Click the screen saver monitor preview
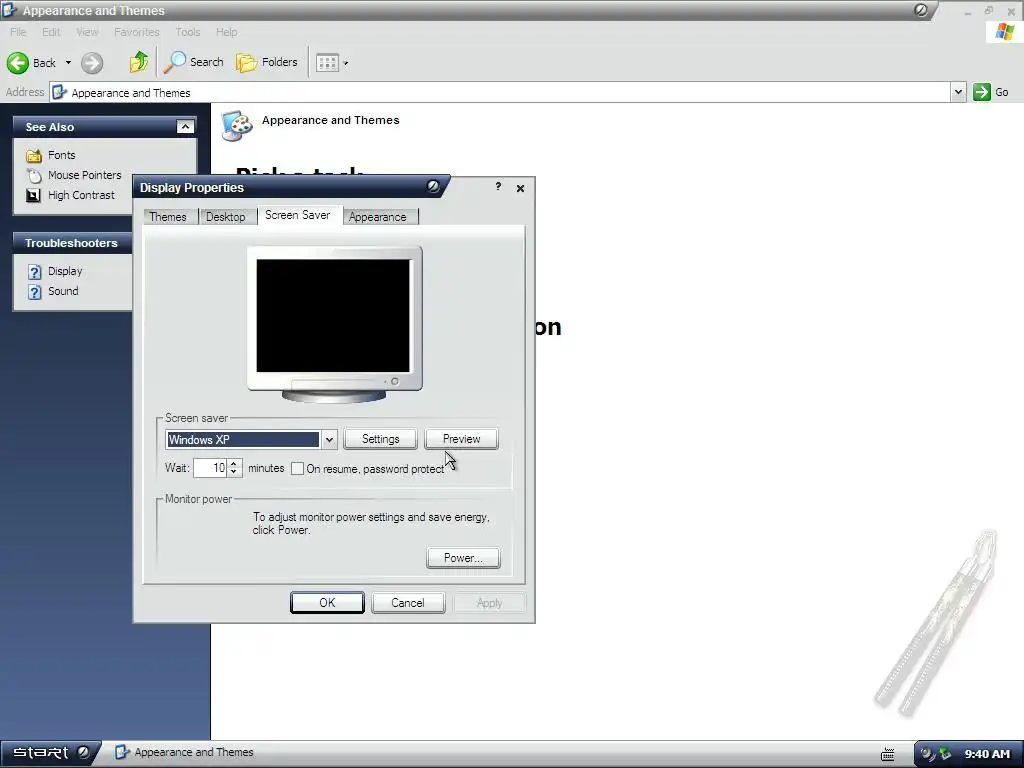The width and height of the screenshot is (1024, 768). [x=334, y=316]
